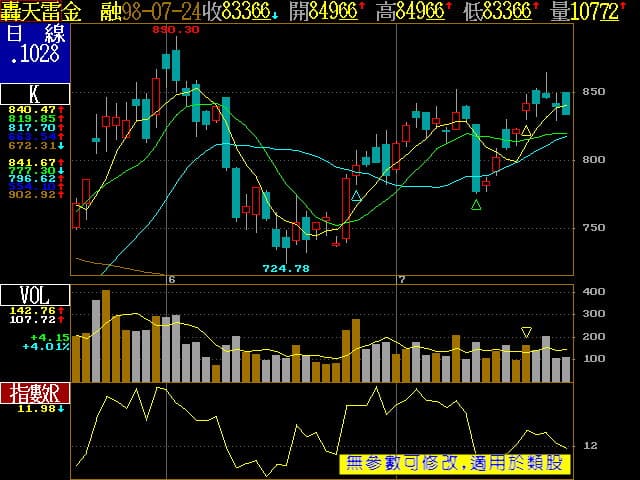This screenshot has height=480, width=640.
Task: Click the 724.78 low price label
Action: click(x=286, y=268)
